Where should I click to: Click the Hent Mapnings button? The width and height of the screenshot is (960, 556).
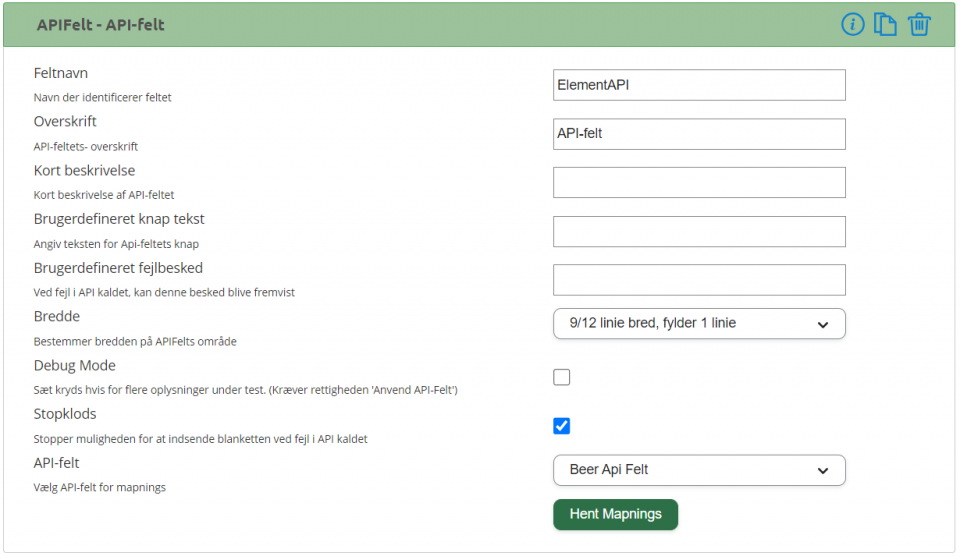pyautogui.click(x=615, y=514)
